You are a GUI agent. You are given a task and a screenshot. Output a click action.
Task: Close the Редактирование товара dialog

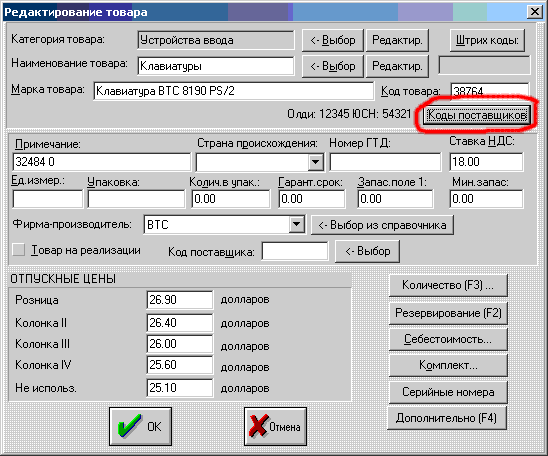535,12
